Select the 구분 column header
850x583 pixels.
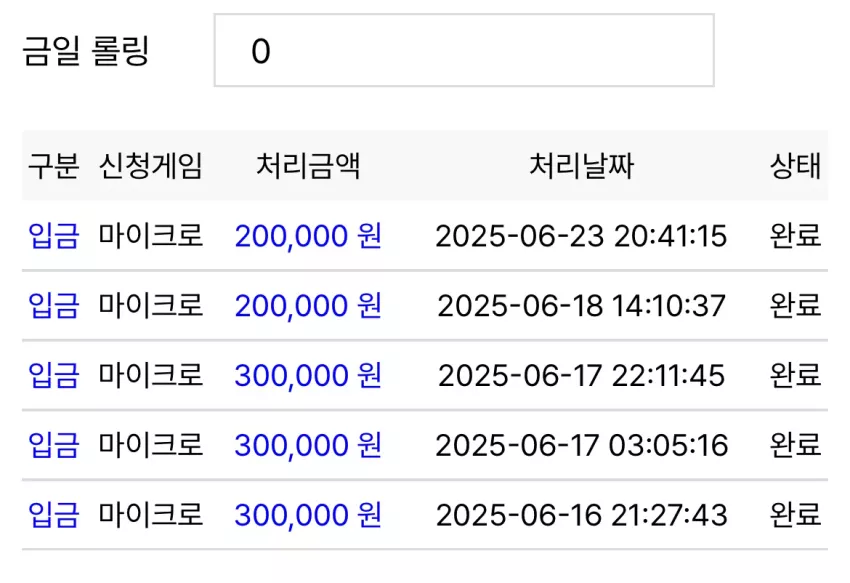coord(54,165)
